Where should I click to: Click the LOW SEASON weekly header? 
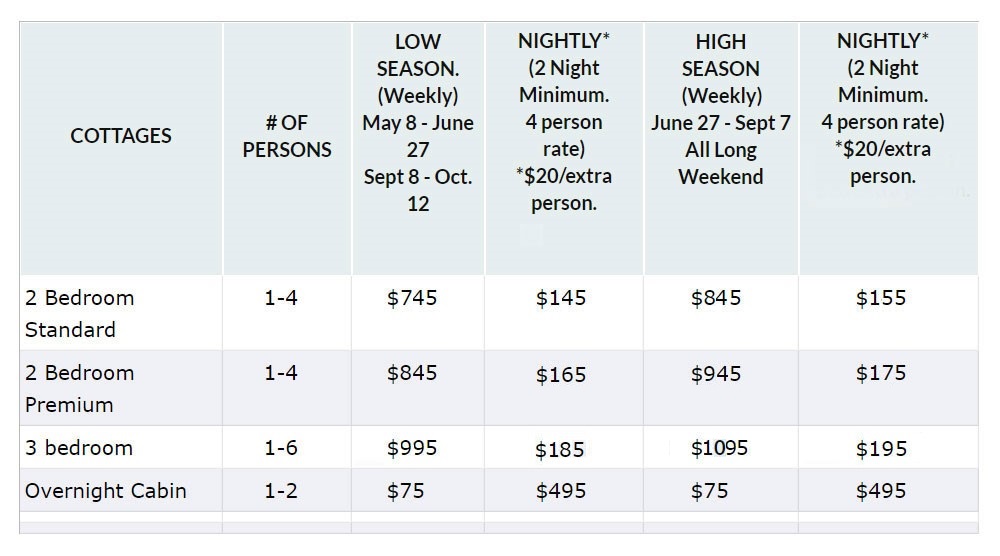pyautogui.click(x=418, y=122)
